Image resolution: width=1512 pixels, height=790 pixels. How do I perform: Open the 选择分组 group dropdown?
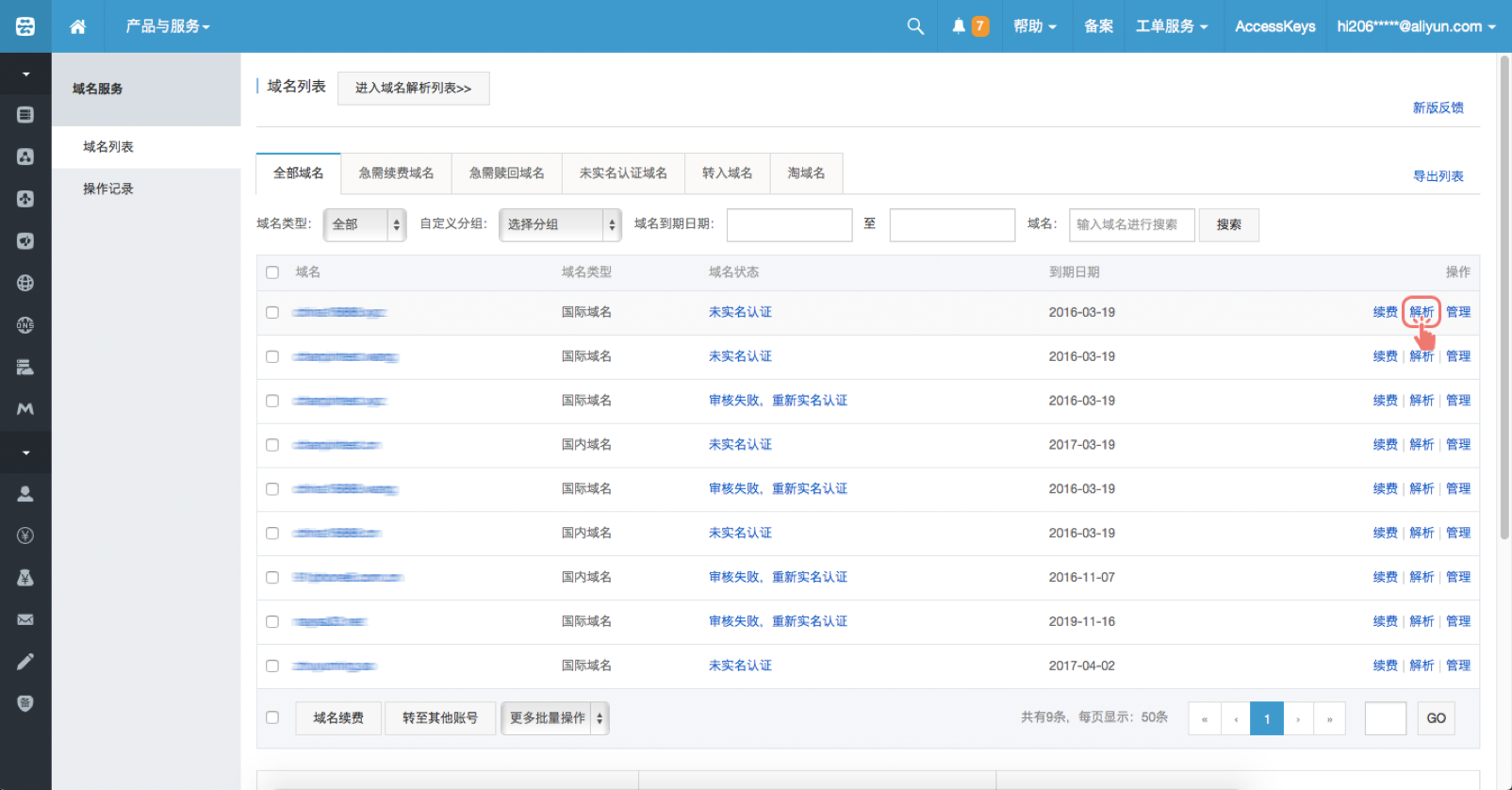coord(559,224)
